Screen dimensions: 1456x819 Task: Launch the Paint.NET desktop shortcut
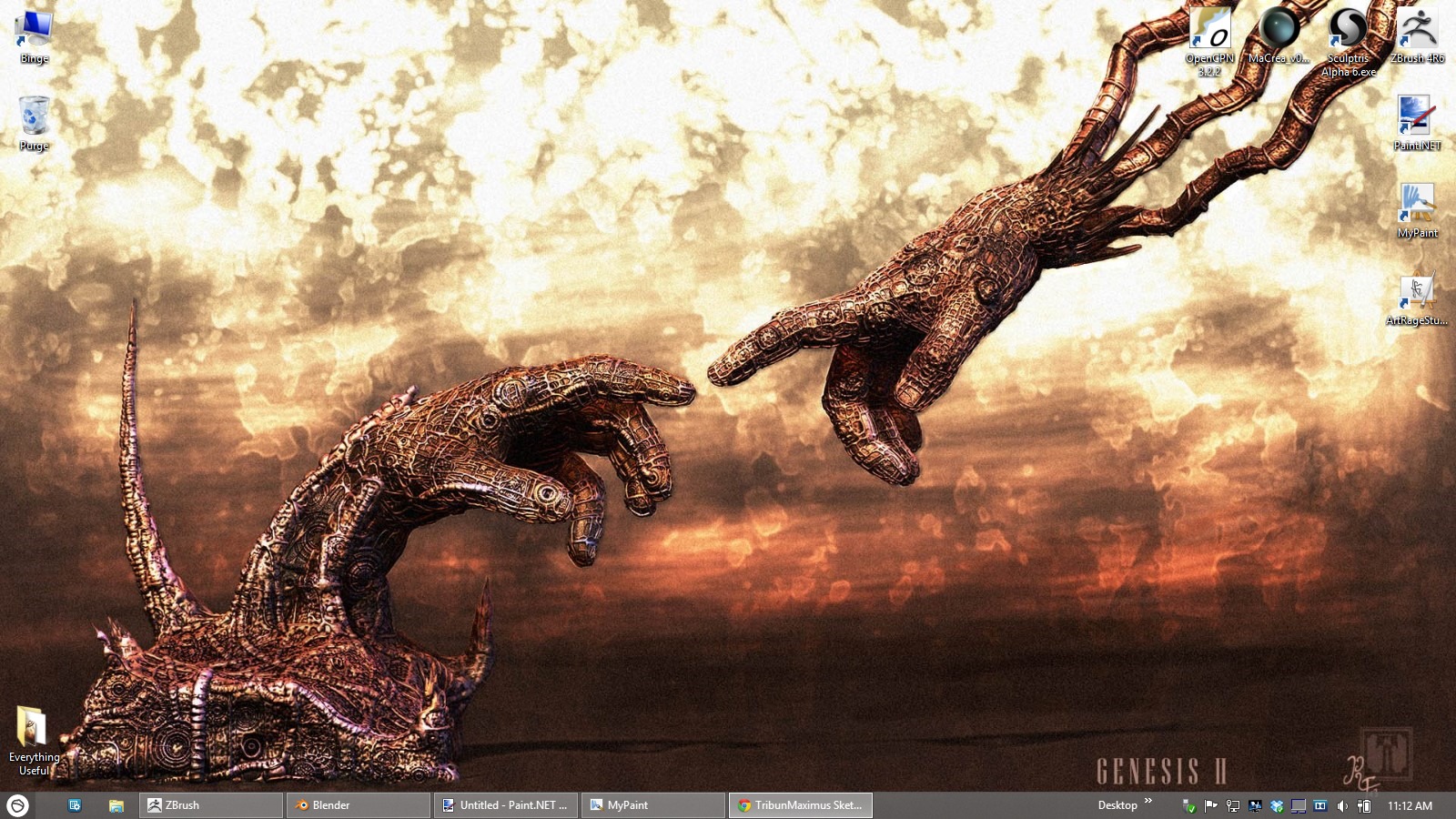(1417, 122)
